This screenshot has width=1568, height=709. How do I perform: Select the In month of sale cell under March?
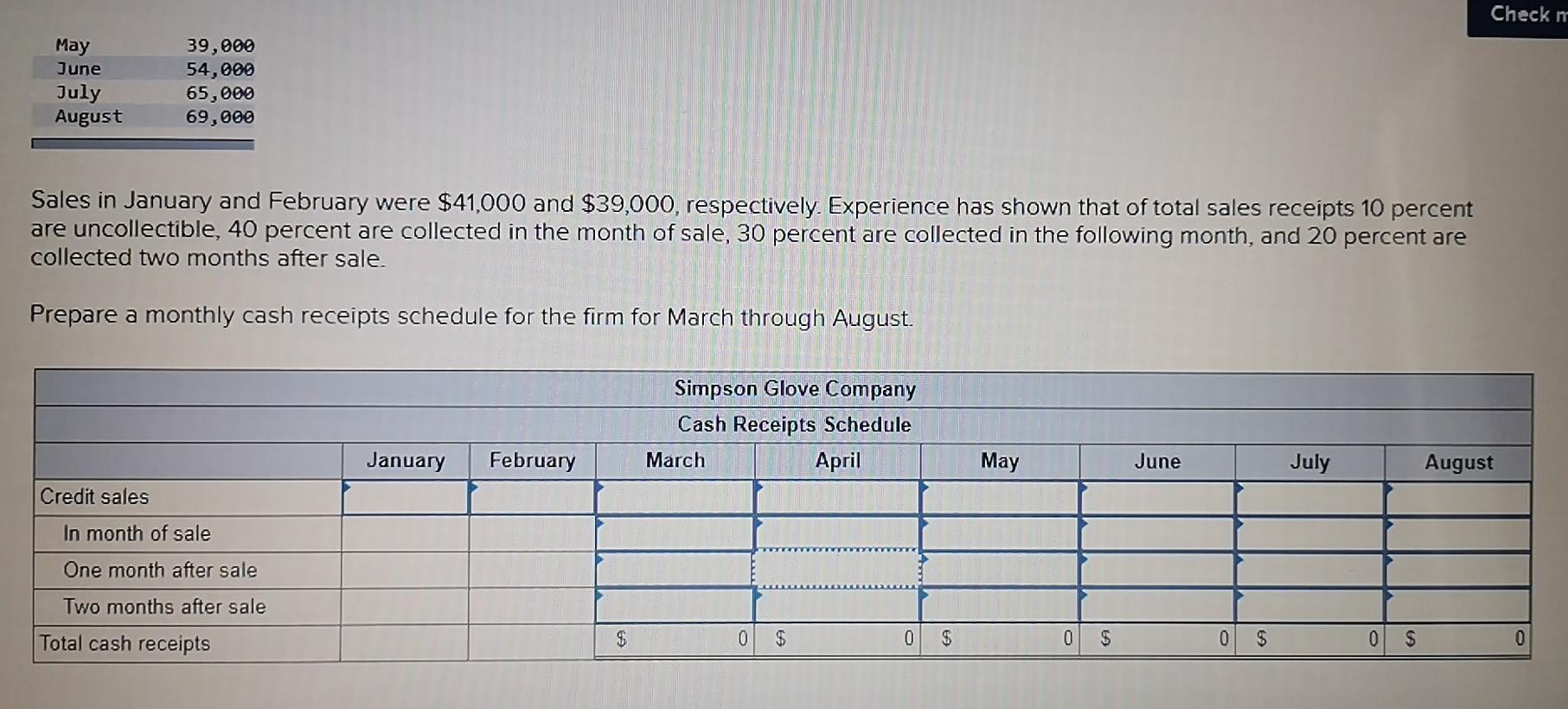click(x=675, y=533)
